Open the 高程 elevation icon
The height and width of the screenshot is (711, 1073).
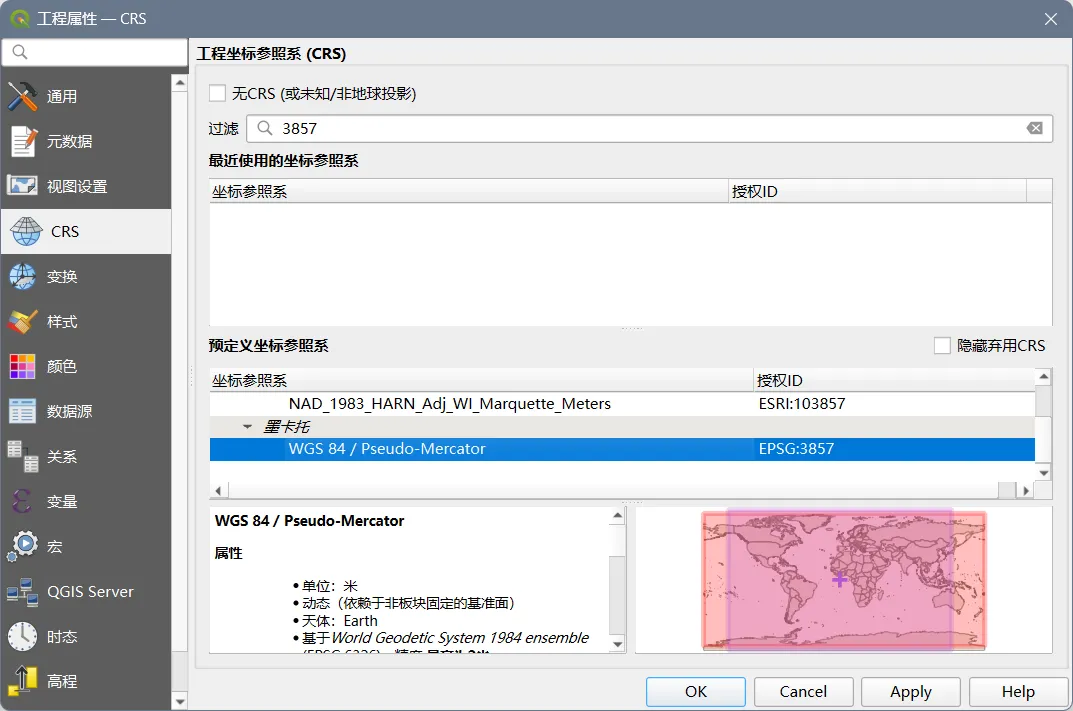coord(23,681)
